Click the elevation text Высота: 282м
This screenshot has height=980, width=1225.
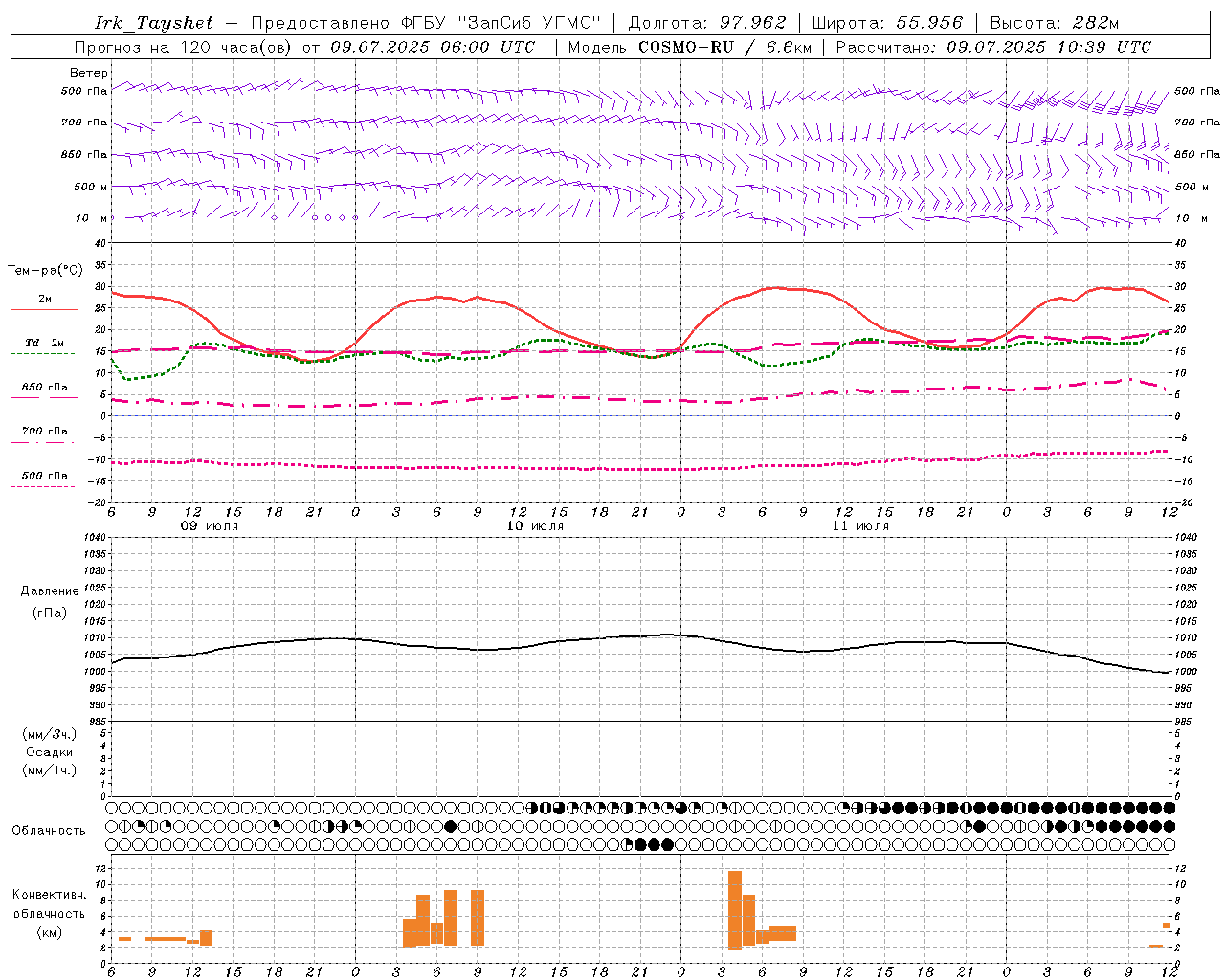[1055, 23]
